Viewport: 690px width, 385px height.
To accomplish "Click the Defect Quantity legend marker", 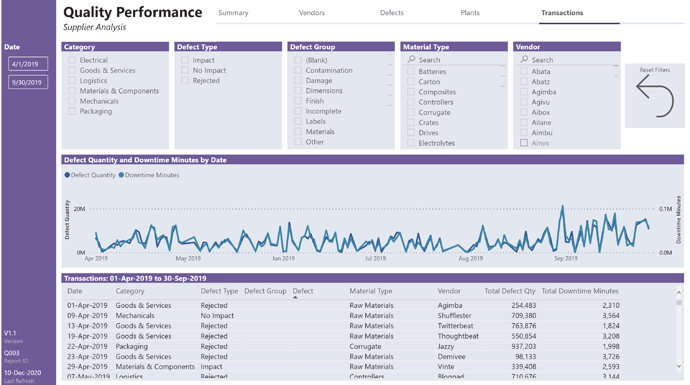I will coord(67,175).
